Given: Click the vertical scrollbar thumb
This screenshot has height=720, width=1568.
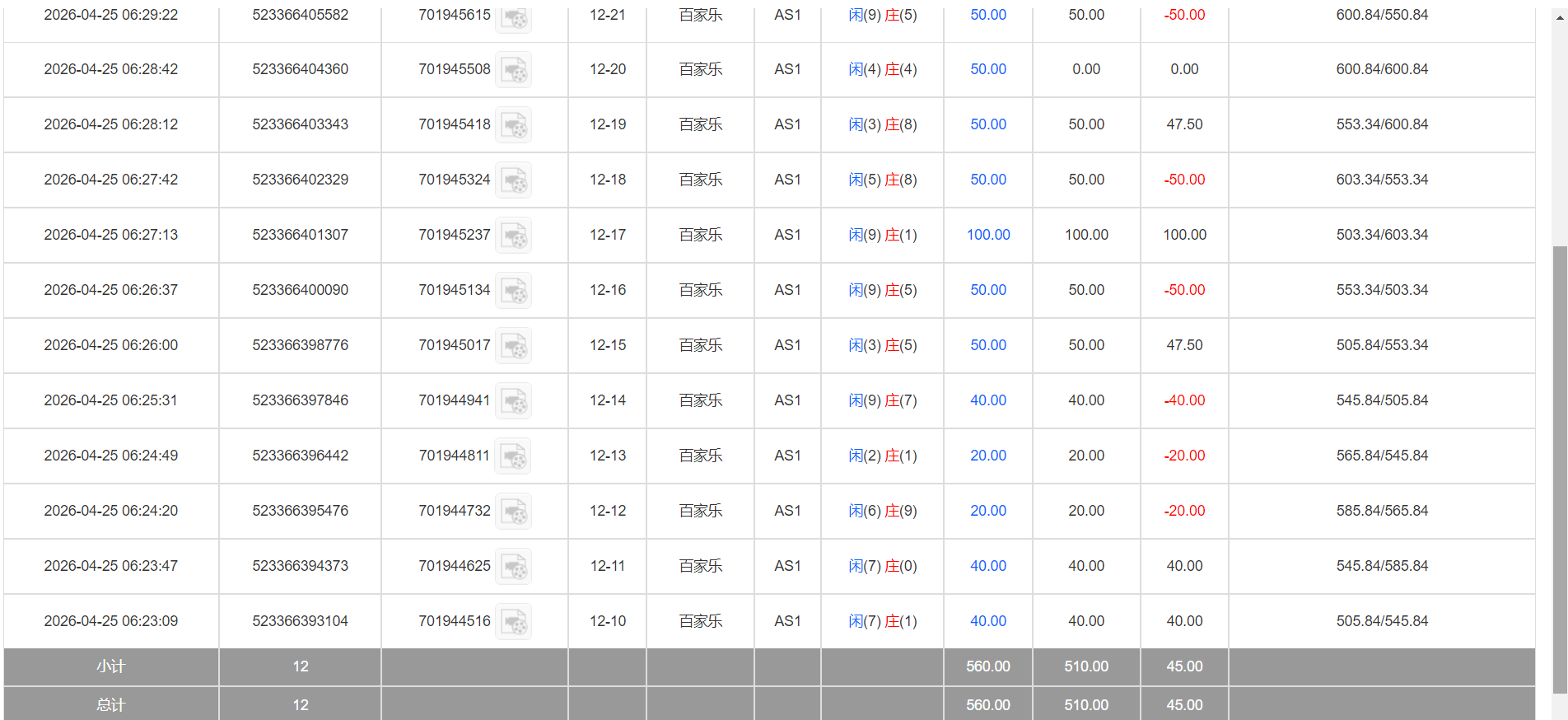Looking at the screenshot, I should (1559, 470).
